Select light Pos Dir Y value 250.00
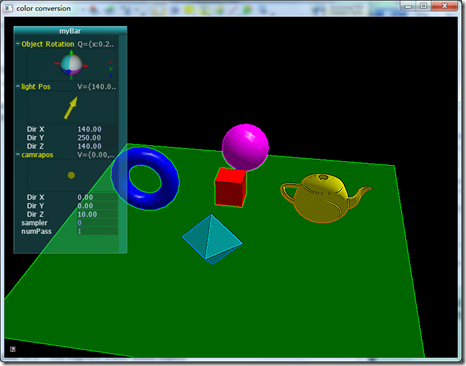The height and width of the screenshot is (366, 466). click(97, 138)
